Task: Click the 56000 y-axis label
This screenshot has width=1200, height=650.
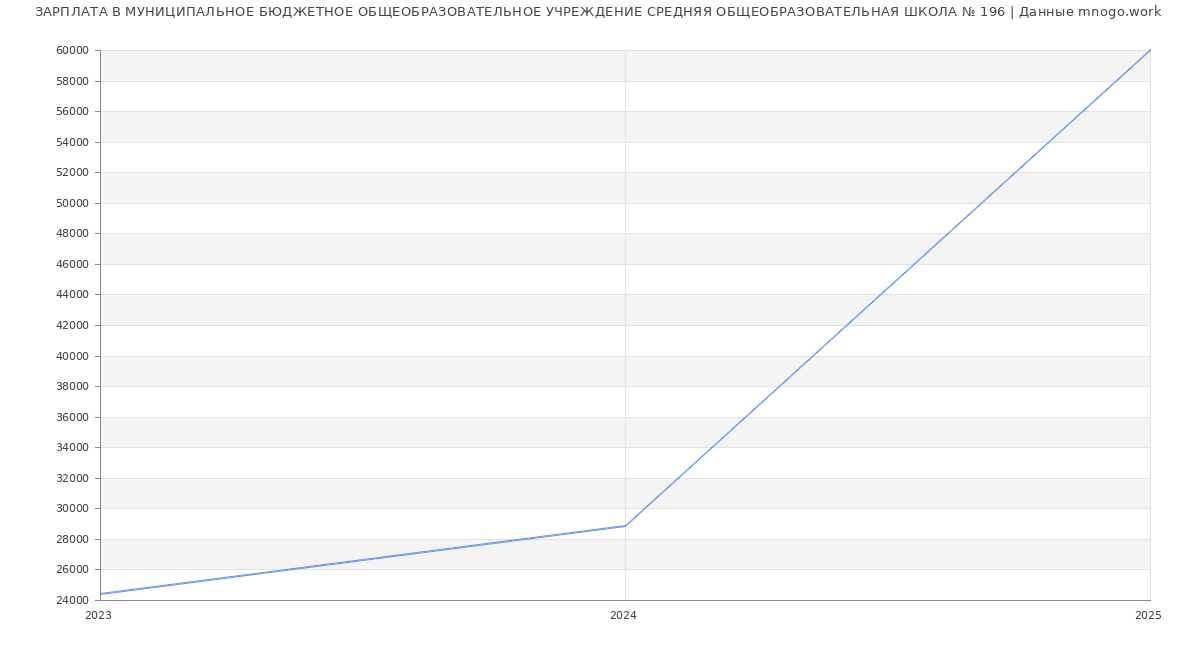Action: [x=72, y=111]
